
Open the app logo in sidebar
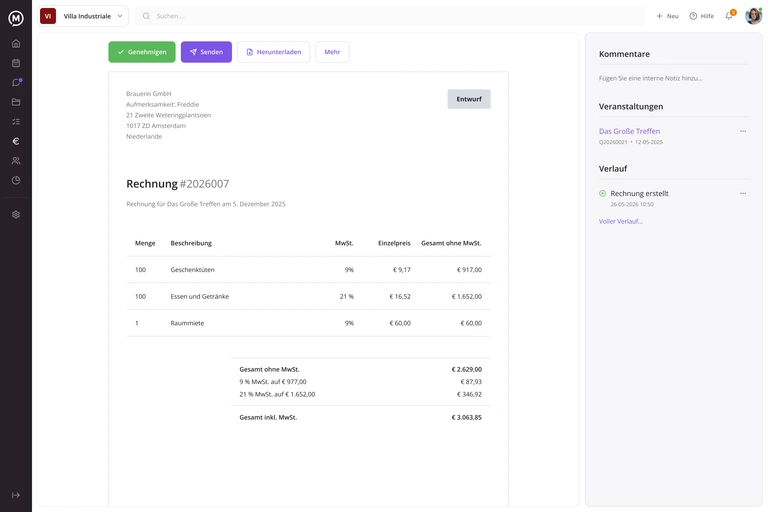16,18
